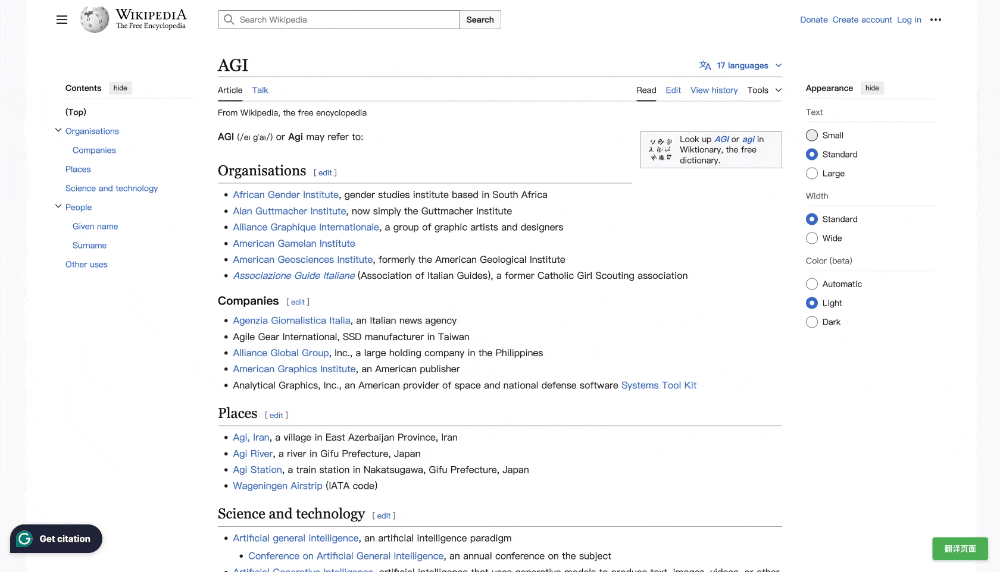Viewport: 1000px width, 572px height.
Task: Select Standard width option
Action: (811, 219)
